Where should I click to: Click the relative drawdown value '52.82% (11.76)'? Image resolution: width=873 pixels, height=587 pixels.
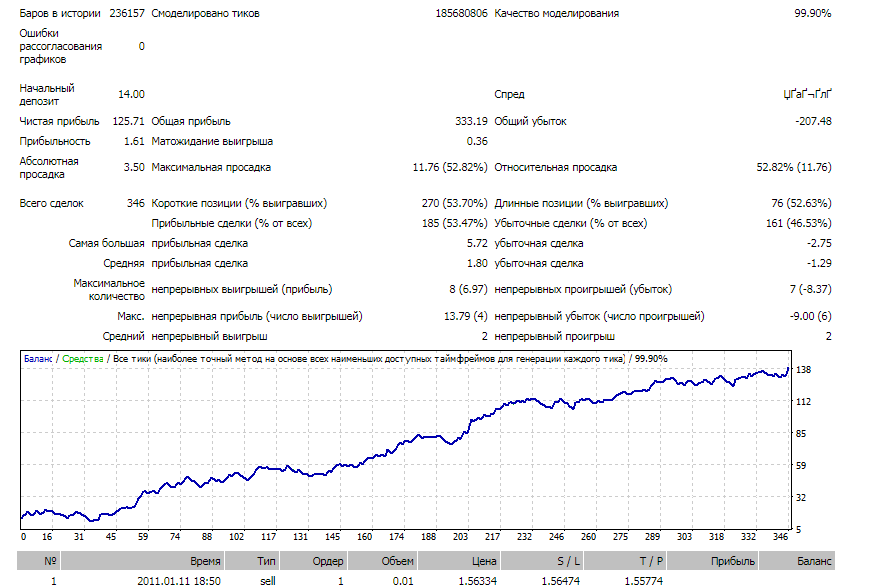point(794,167)
